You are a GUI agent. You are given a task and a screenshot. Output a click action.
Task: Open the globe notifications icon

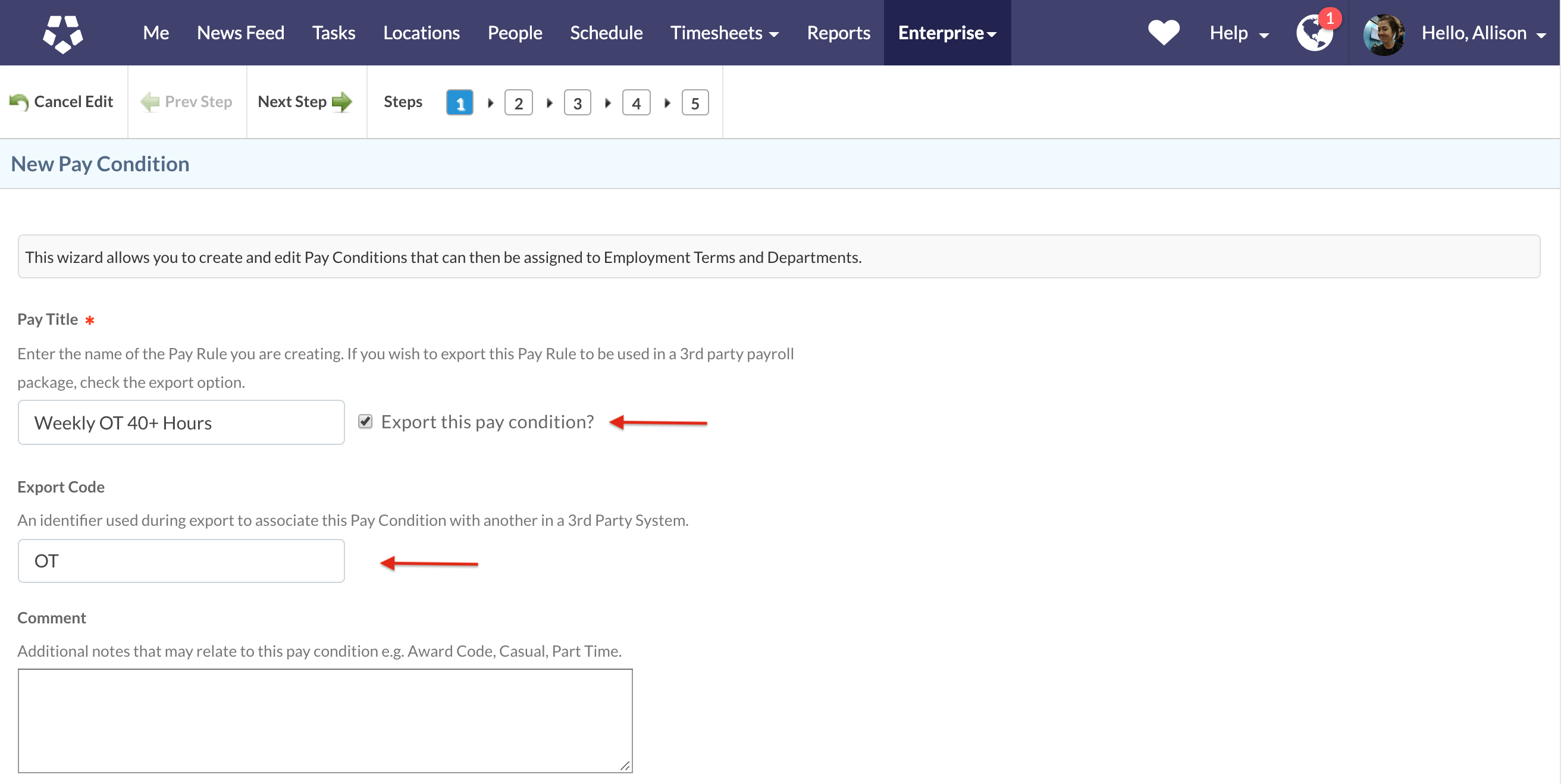click(x=1314, y=33)
